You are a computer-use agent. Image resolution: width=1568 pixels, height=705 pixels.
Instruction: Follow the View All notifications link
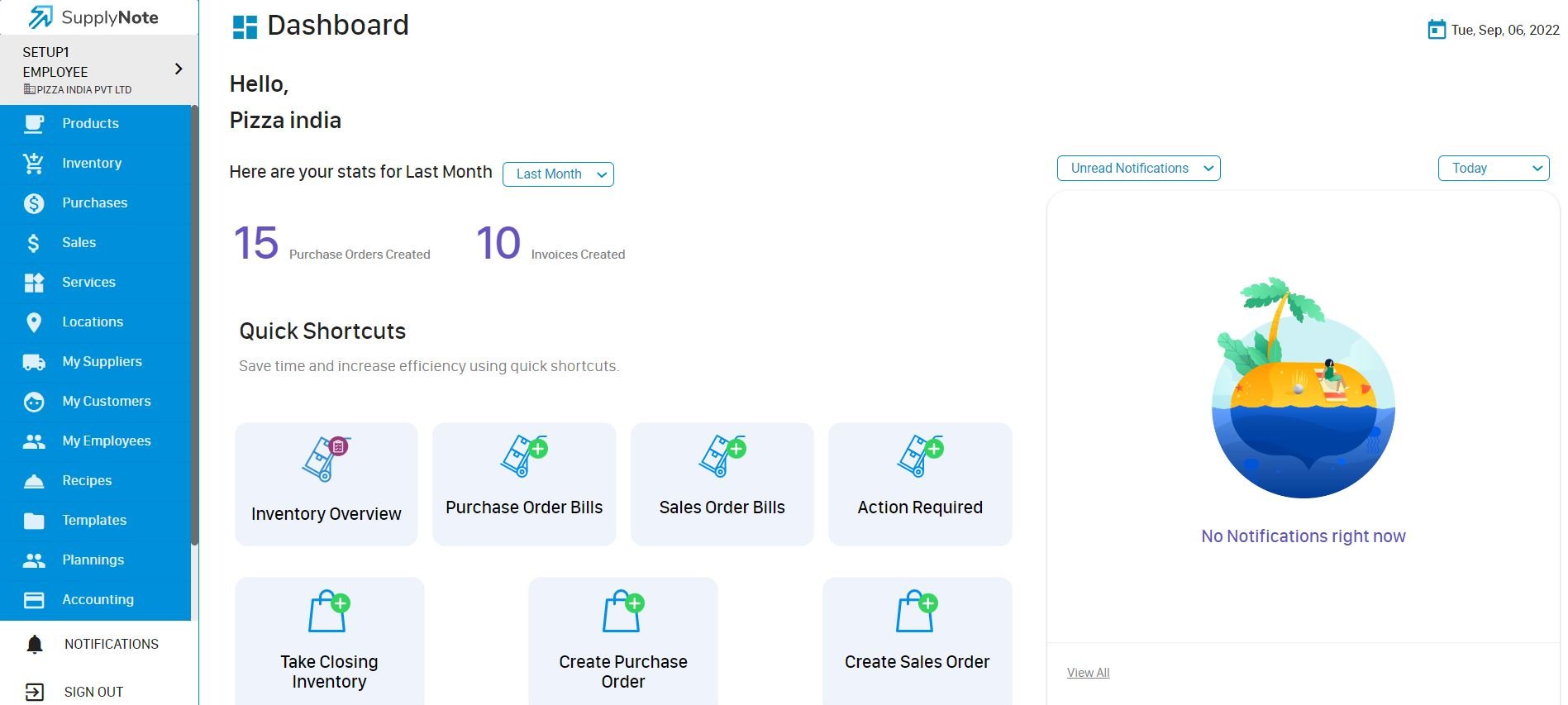[1088, 673]
